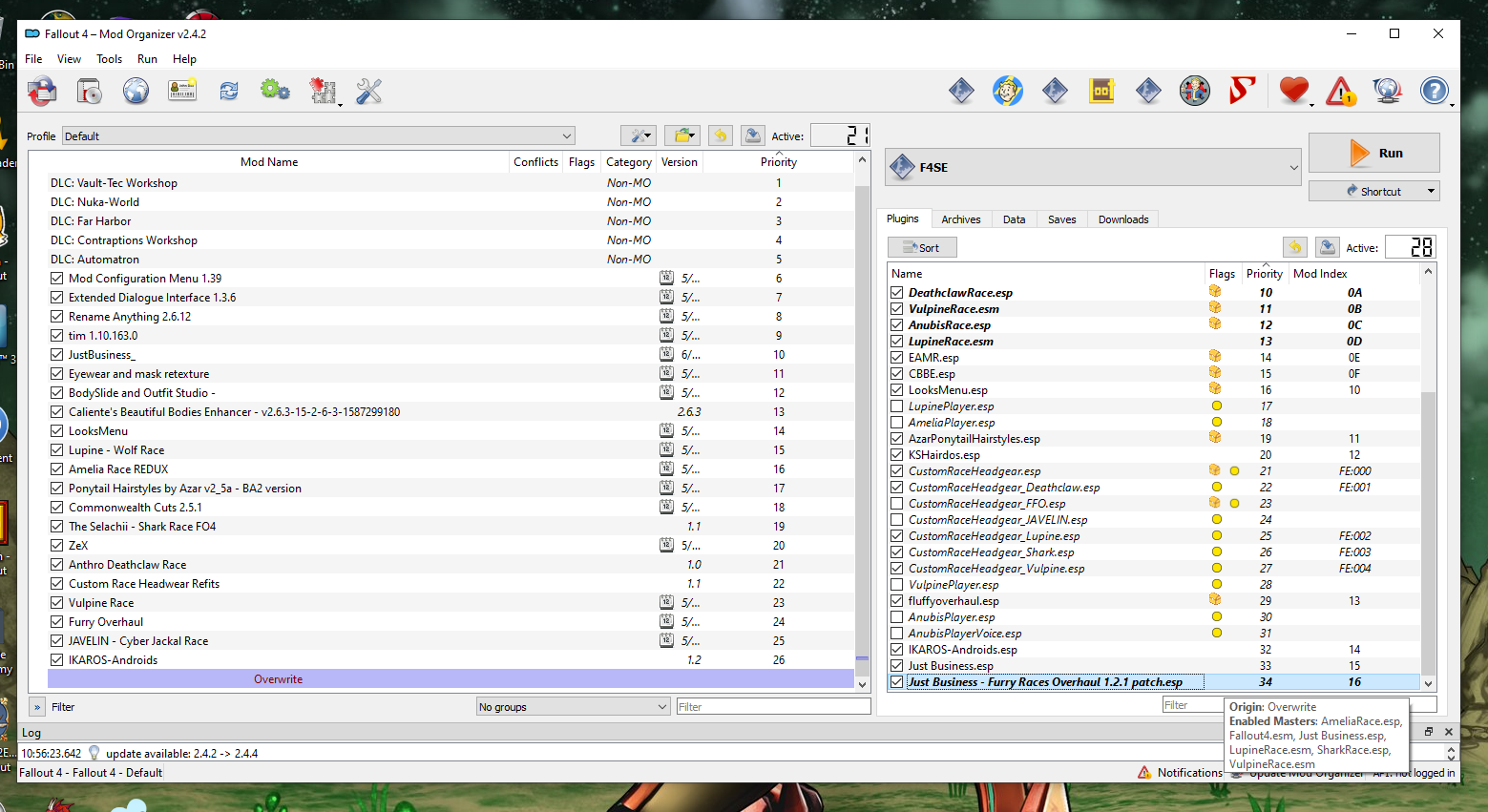Open the instance manager toolbar icon
The width and height of the screenshot is (1488, 812).
coord(41,92)
